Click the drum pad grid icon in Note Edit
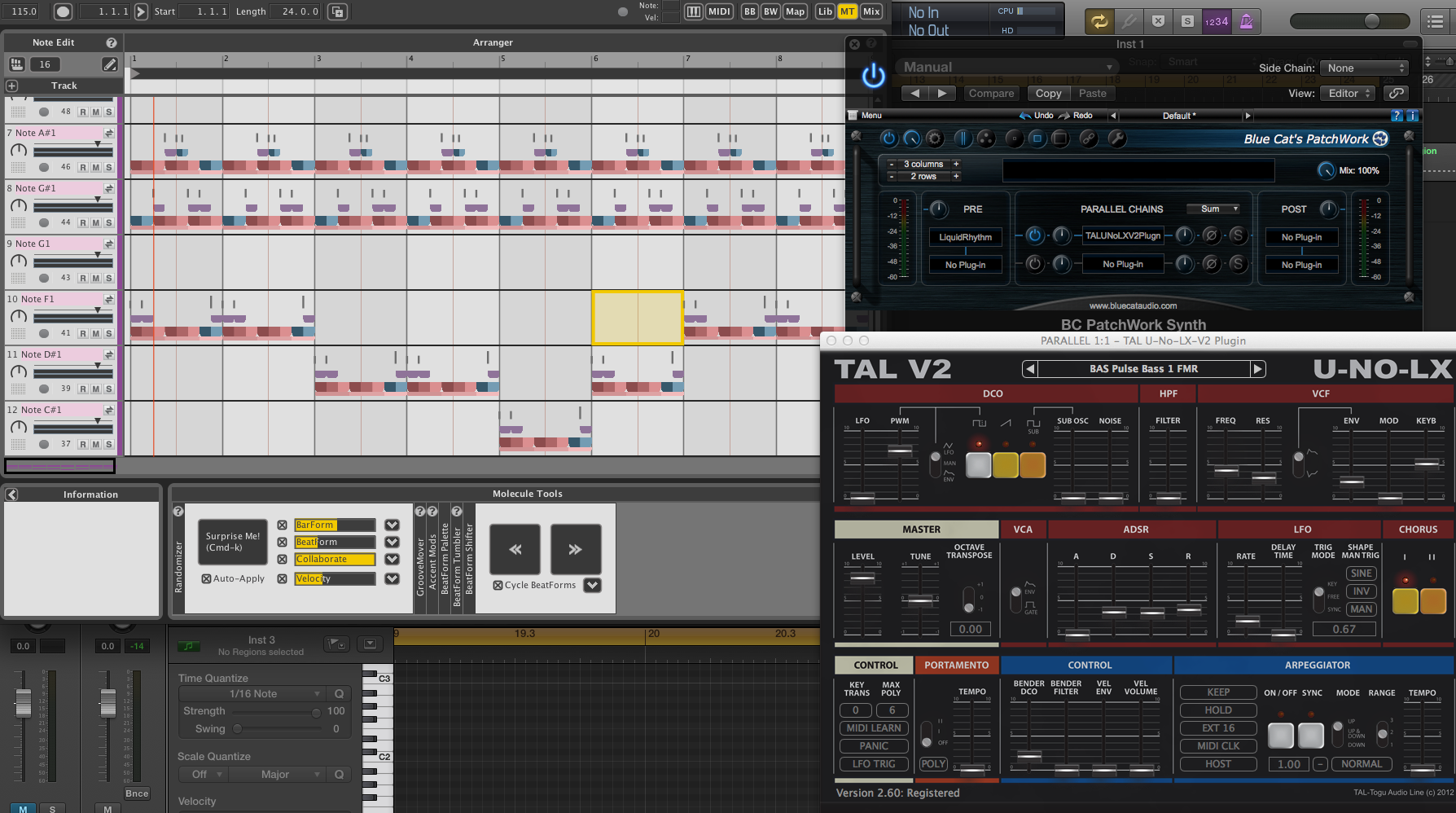 [x=16, y=64]
